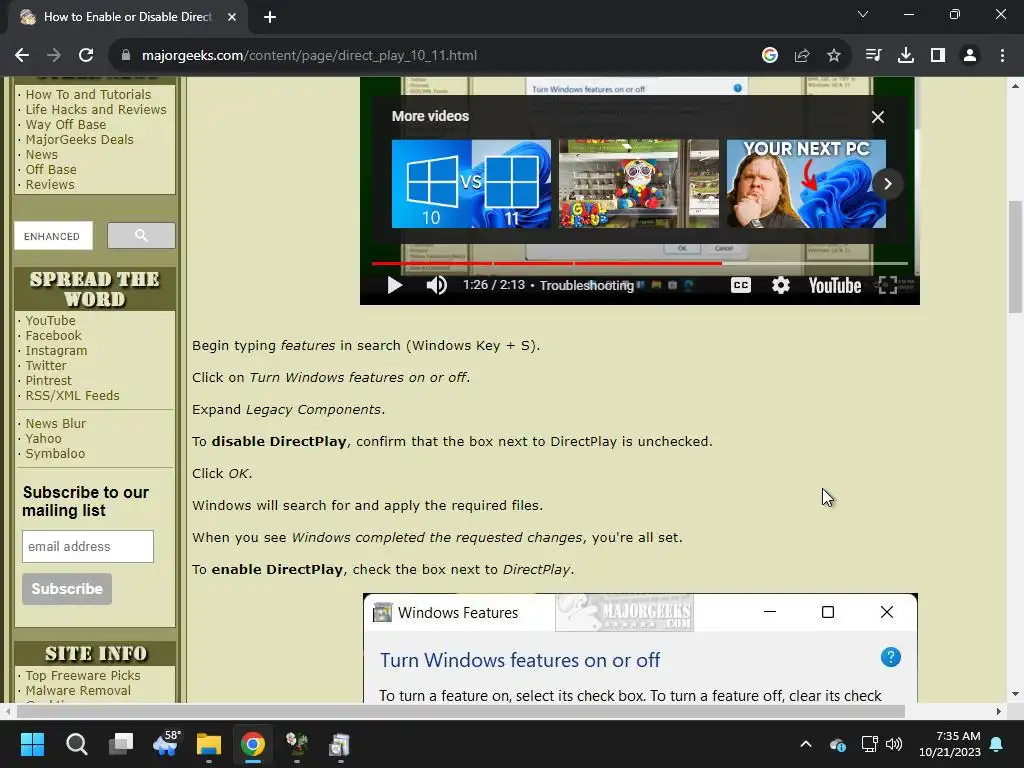1024x768 pixels.
Task: Click the horizontal scrollbar thumb
Action: 461,711
